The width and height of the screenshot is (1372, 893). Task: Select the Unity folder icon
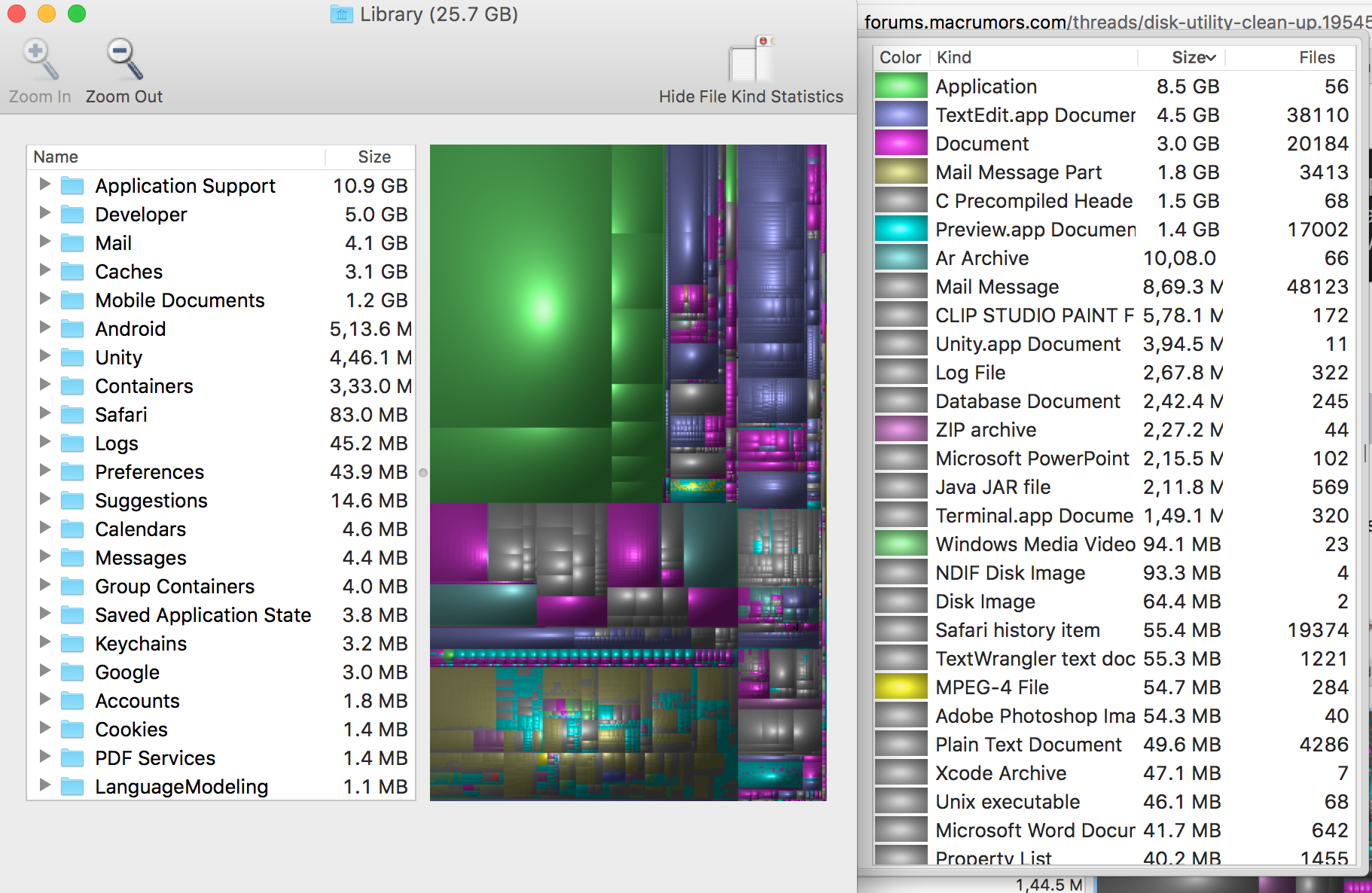(72, 358)
